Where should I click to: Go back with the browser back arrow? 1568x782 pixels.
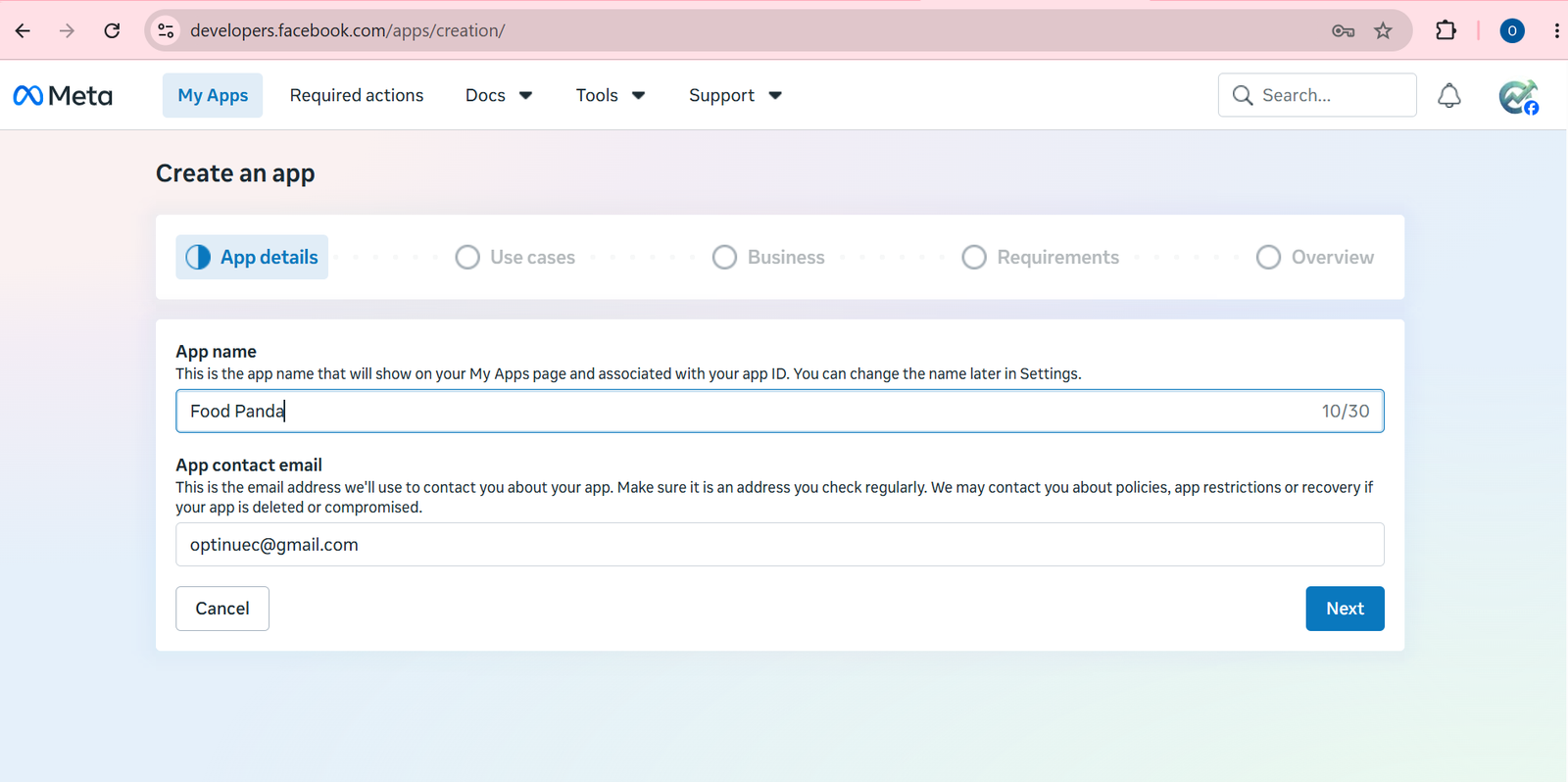pos(23,30)
